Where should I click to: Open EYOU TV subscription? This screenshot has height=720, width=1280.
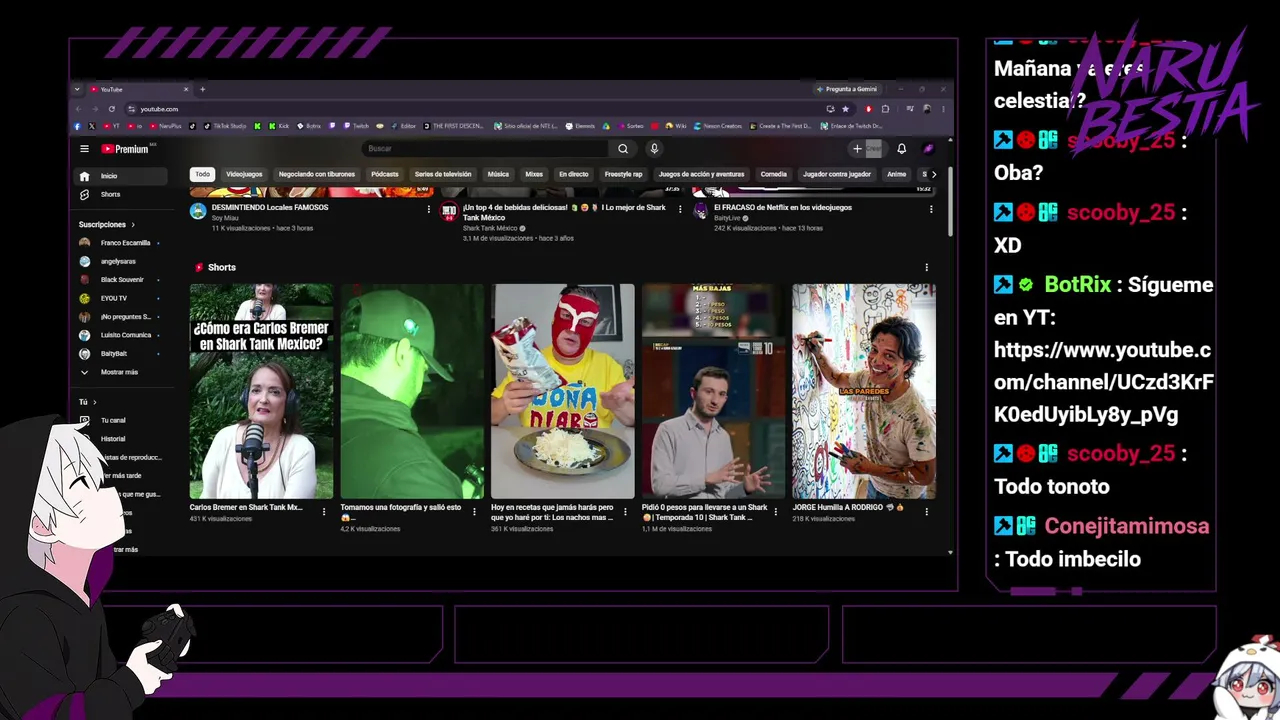pyautogui.click(x=122, y=298)
